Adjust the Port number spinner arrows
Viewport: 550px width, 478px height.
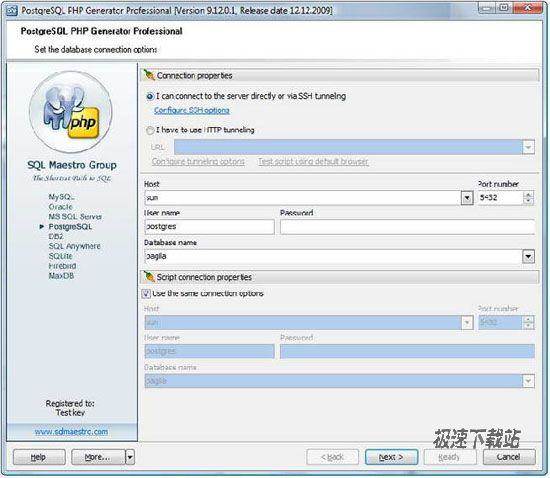[x=528, y=198]
